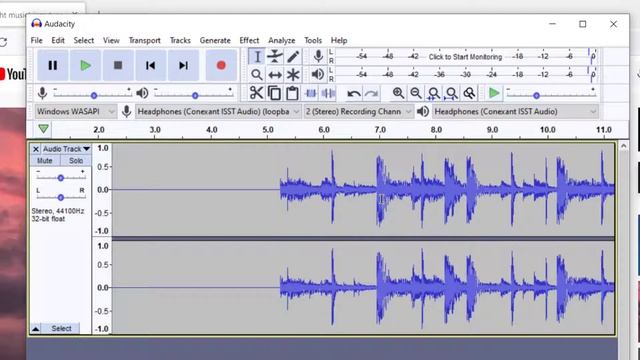Click the track gain slider handle

click(60, 178)
